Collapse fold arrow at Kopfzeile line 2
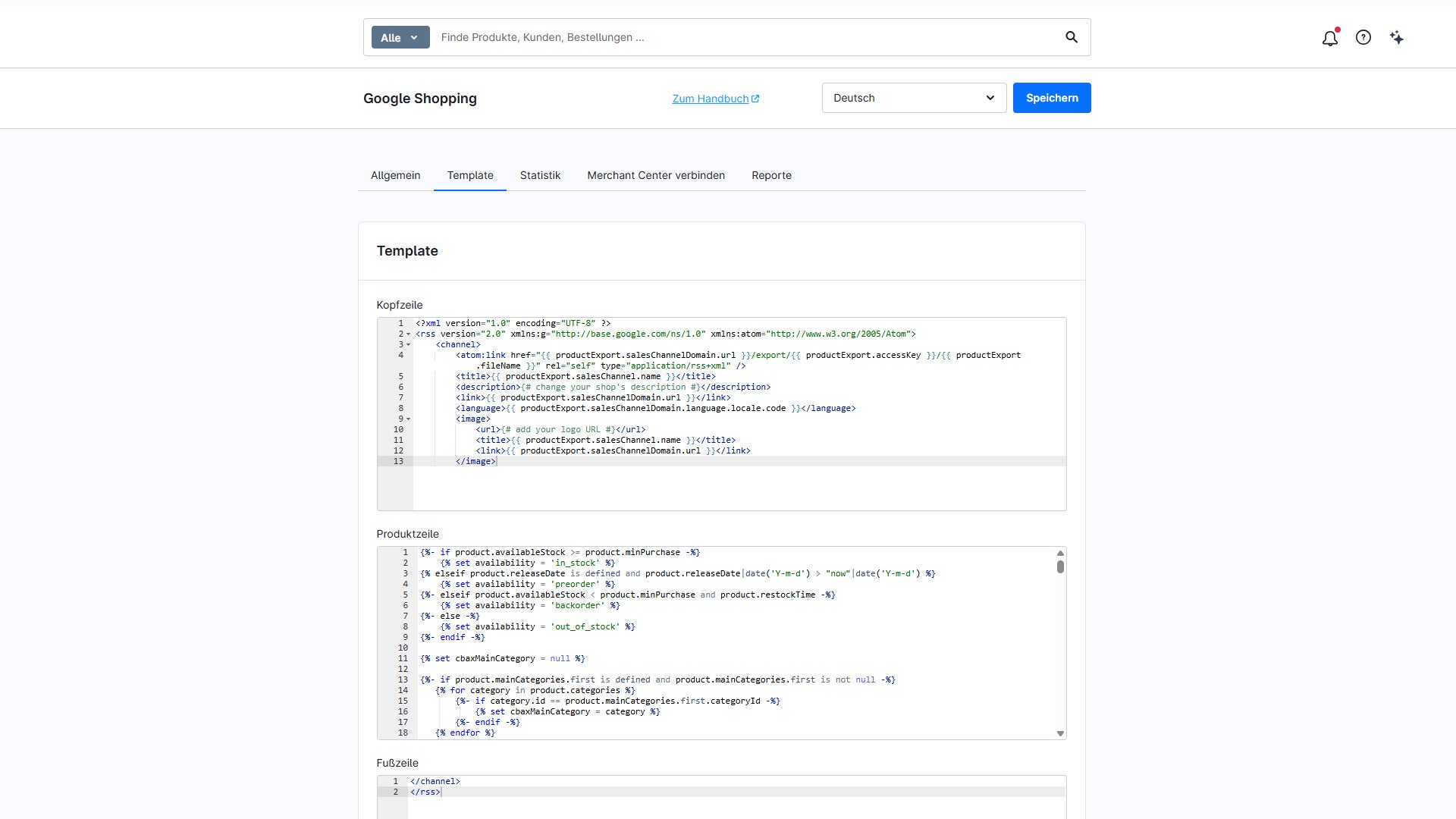Viewport: 1456px width, 819px height. [x=409, y=334]
